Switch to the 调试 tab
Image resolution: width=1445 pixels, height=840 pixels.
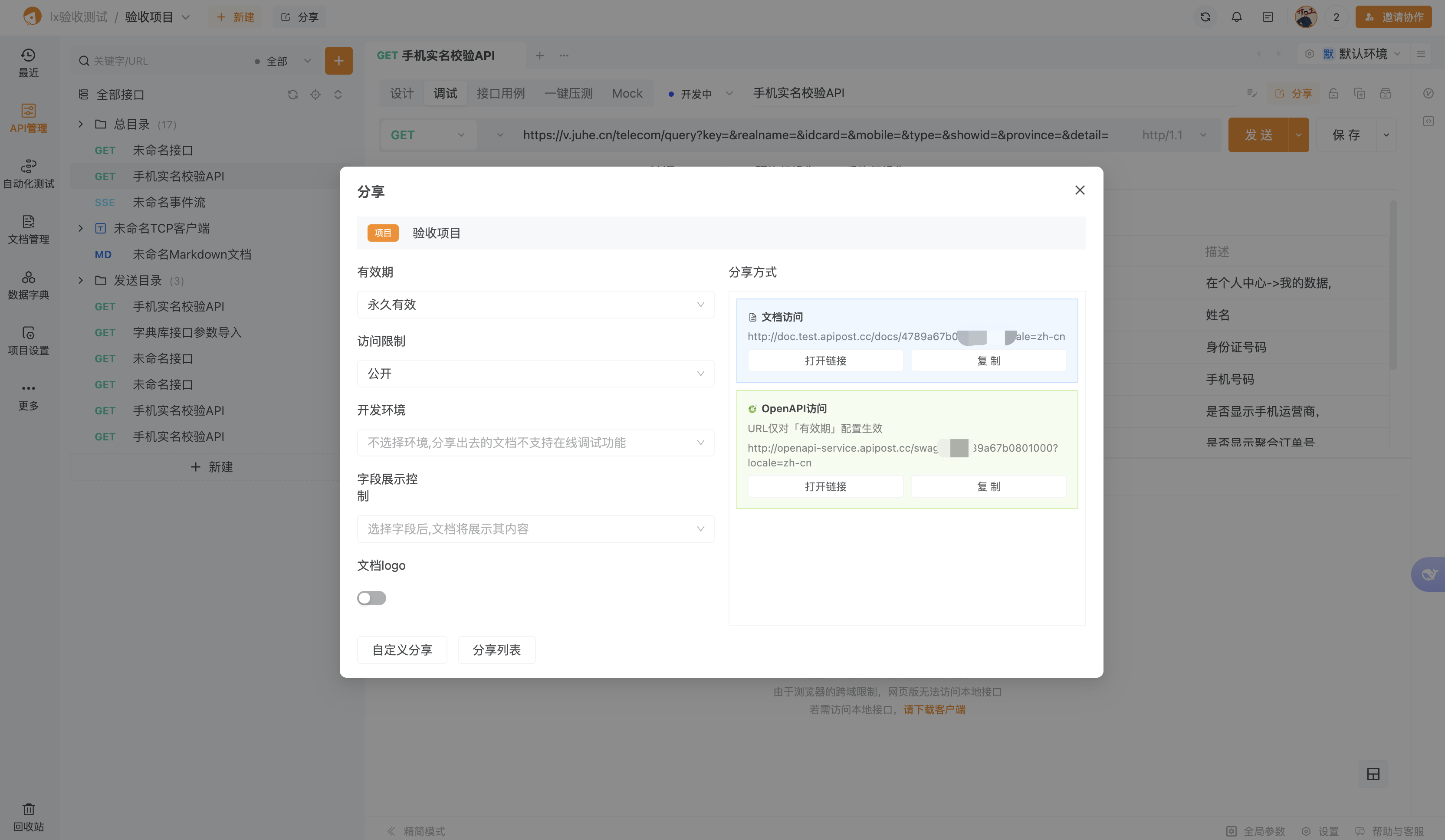click(x=445, y=93)
